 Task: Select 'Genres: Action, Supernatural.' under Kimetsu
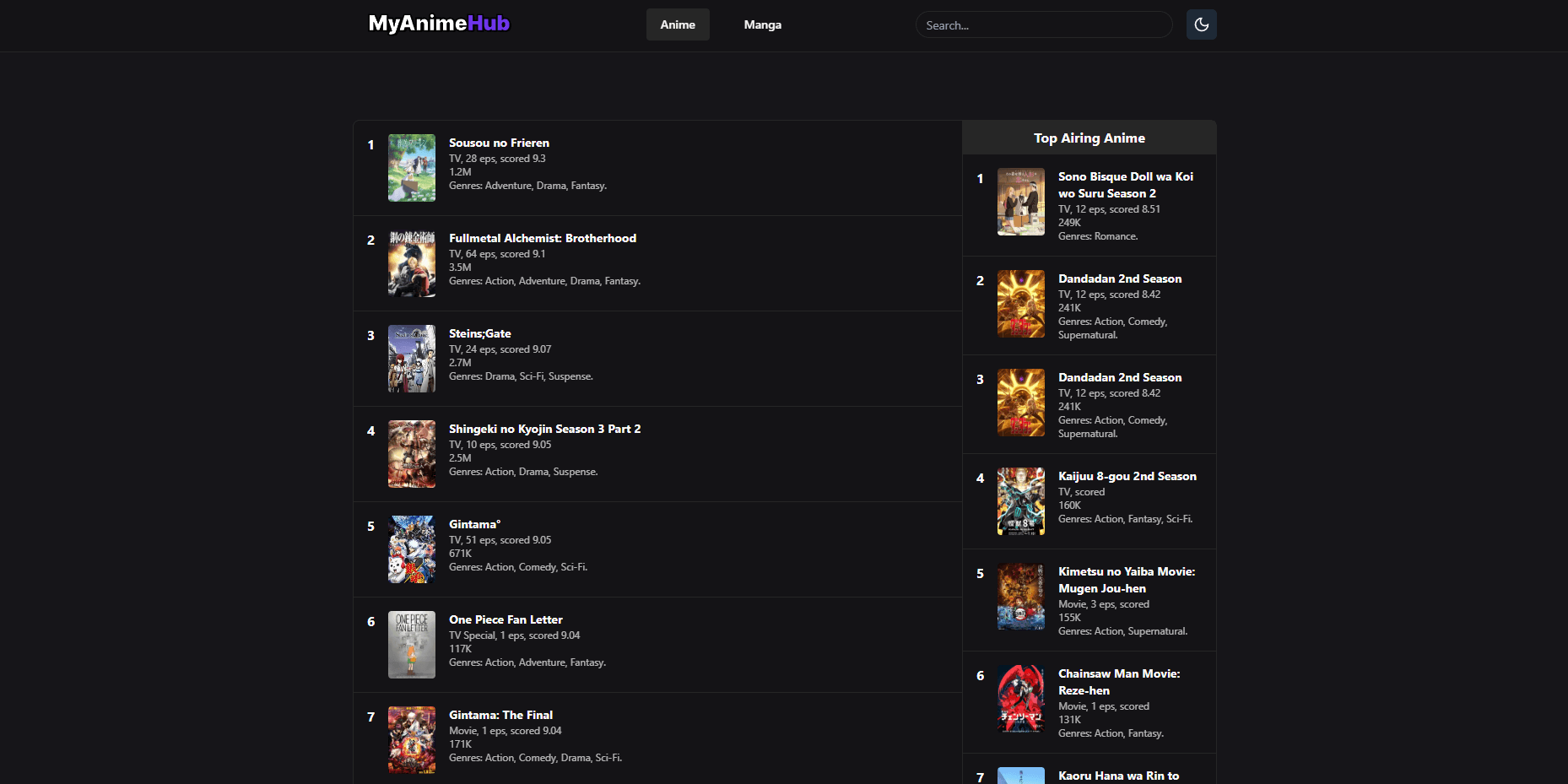(1122, 631)
